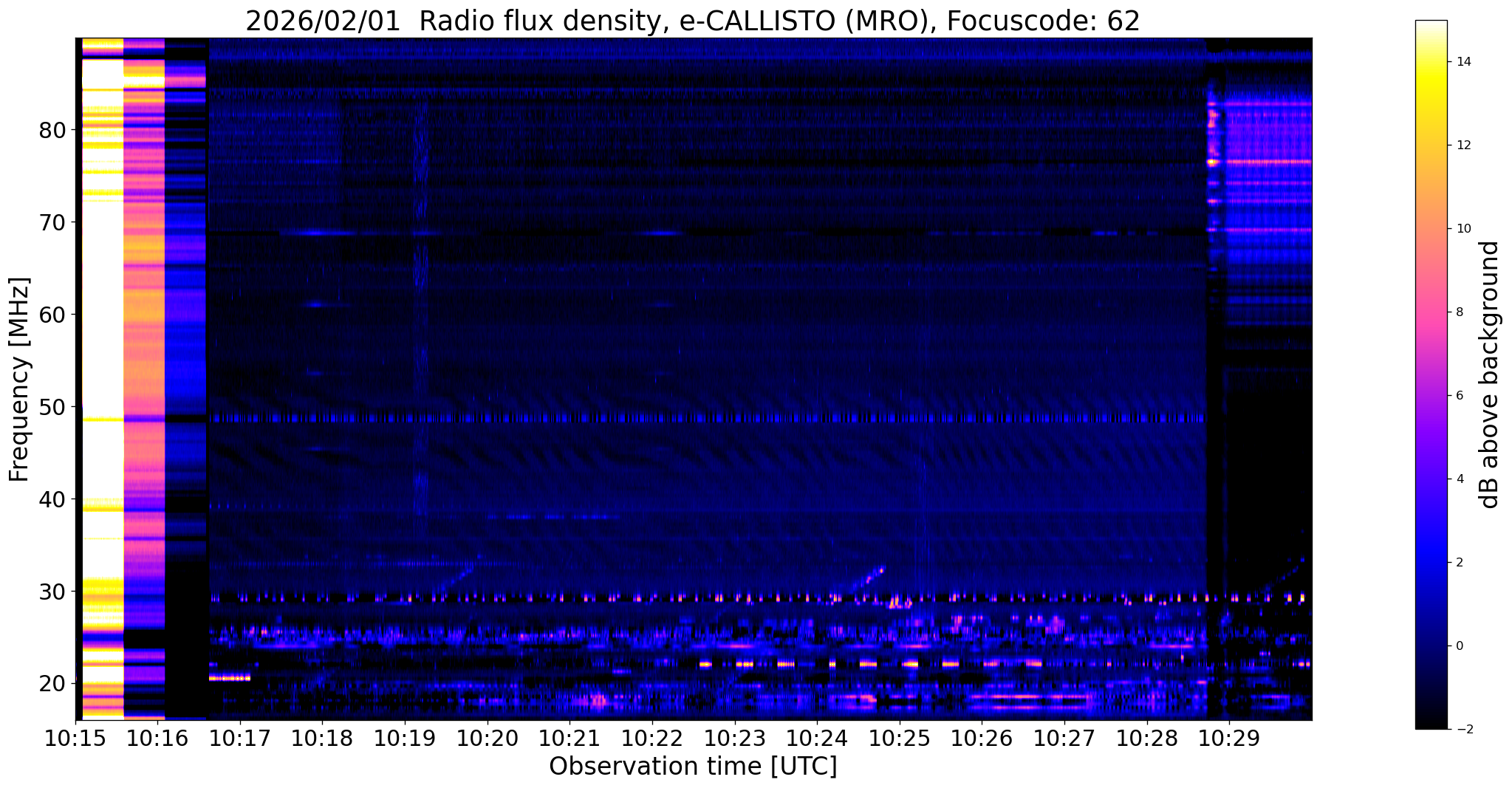1512x788 pixels.
Task: Click the pink region of the colorbar near 8
Action: [1431, 312]
